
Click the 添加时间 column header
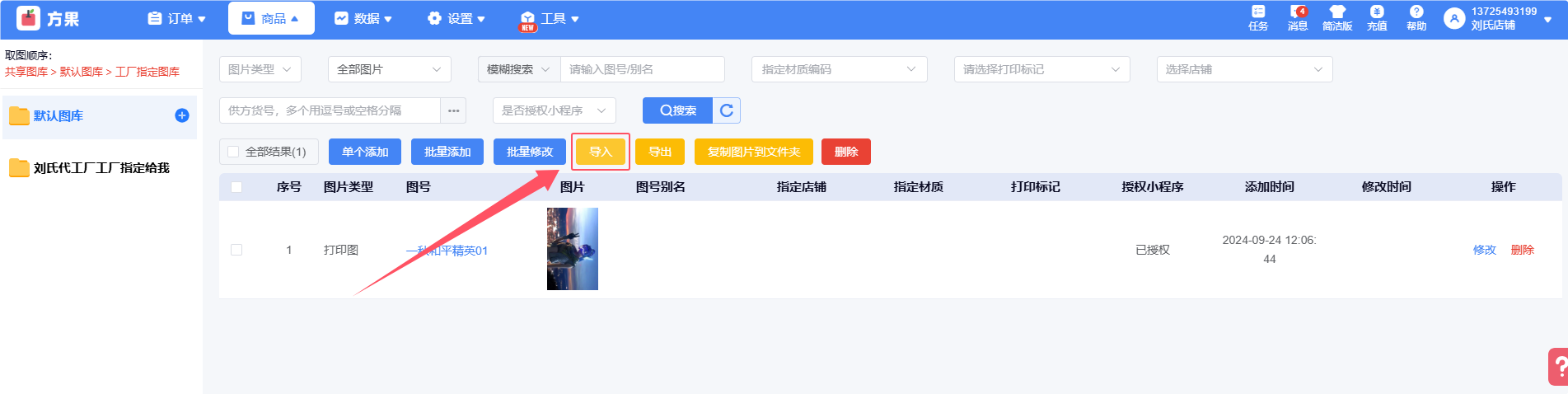tap(1270, 187)
